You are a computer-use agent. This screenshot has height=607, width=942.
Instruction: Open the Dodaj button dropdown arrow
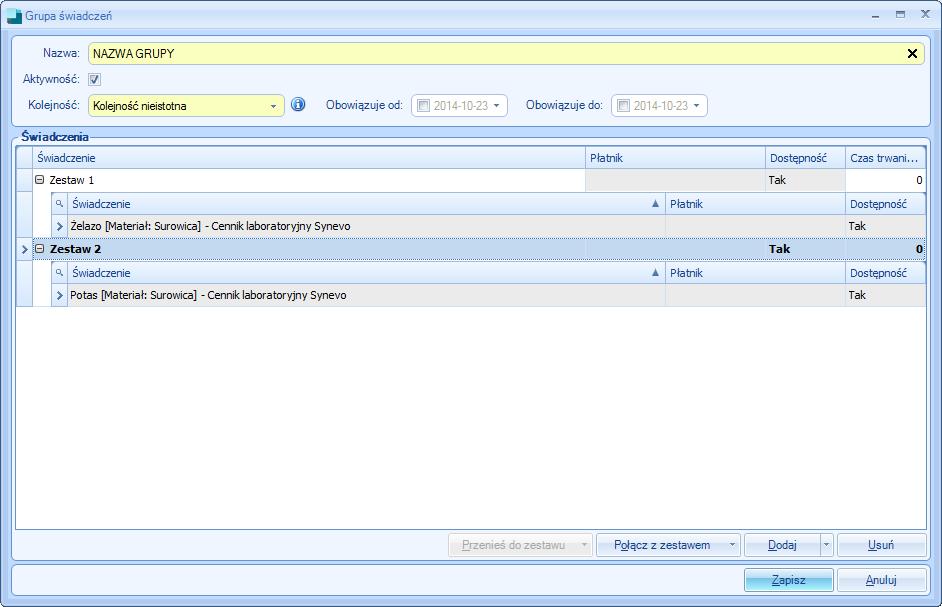click(826, 545)
